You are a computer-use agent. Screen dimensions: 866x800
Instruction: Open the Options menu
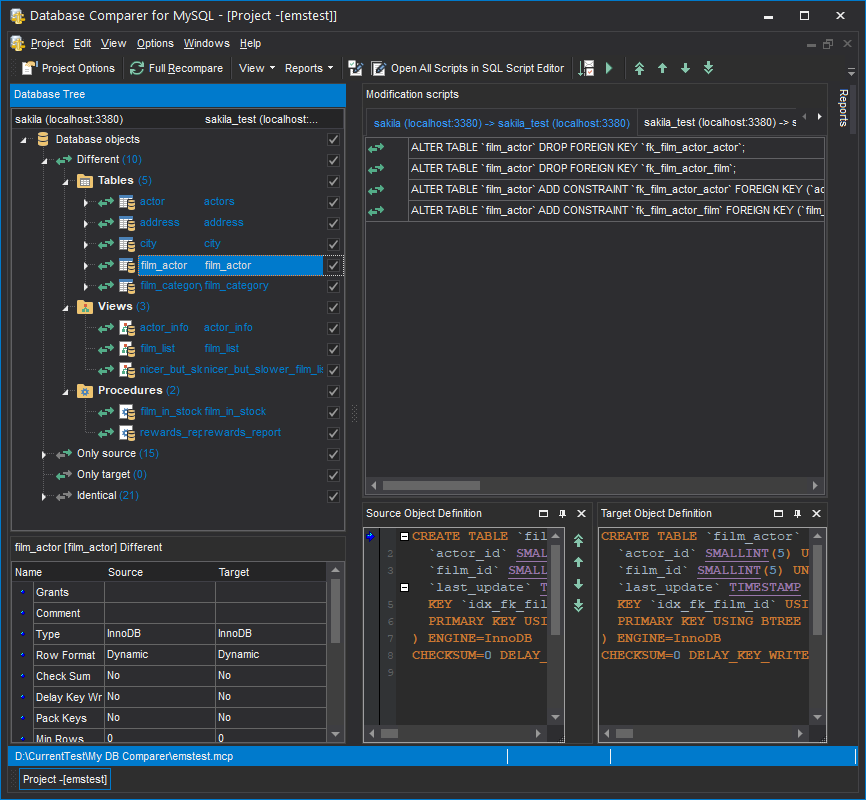point(155,43)
